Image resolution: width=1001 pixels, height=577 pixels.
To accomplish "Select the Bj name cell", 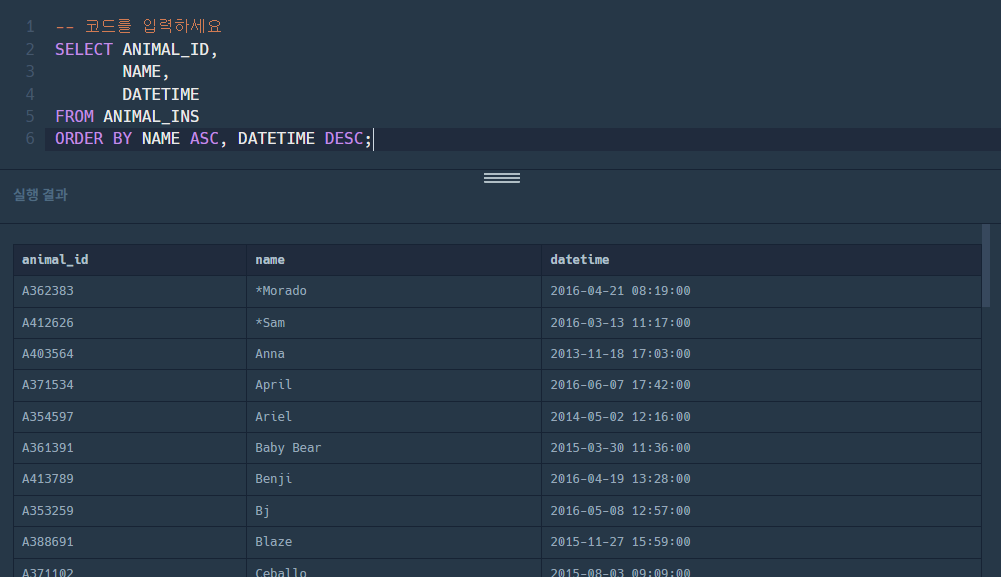I will pyautogui.click(x=394, y=511).
